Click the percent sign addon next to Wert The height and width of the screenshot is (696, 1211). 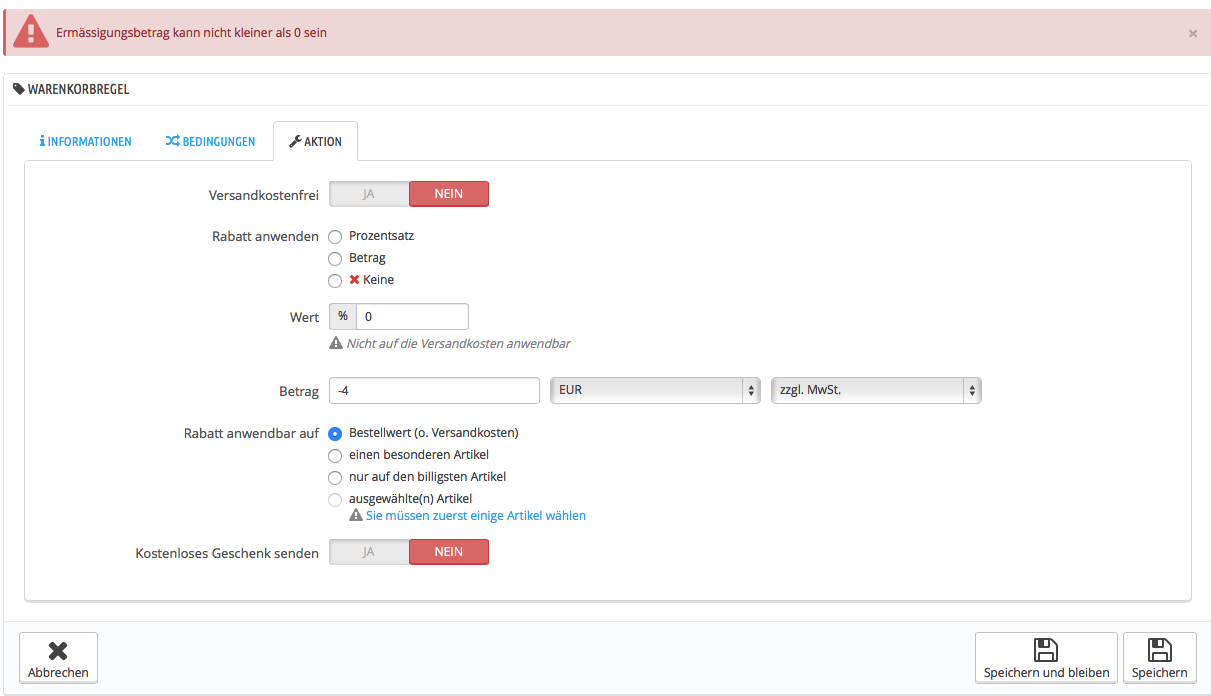343,316
